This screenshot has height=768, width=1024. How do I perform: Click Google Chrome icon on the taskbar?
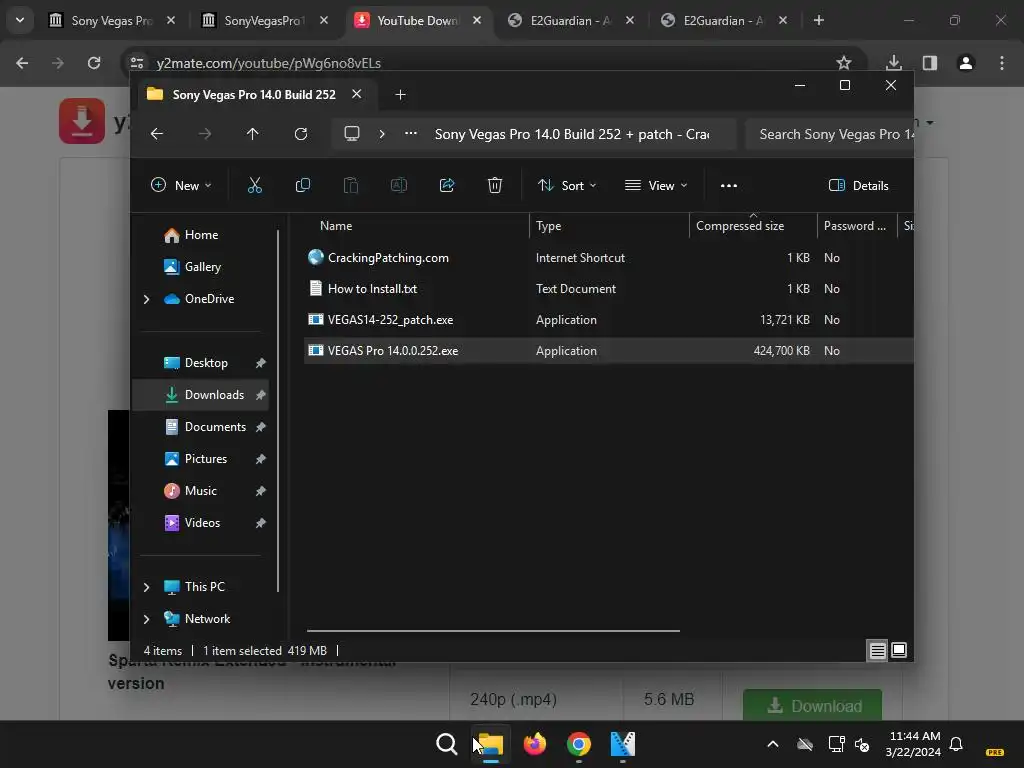[x=579, y=744]
